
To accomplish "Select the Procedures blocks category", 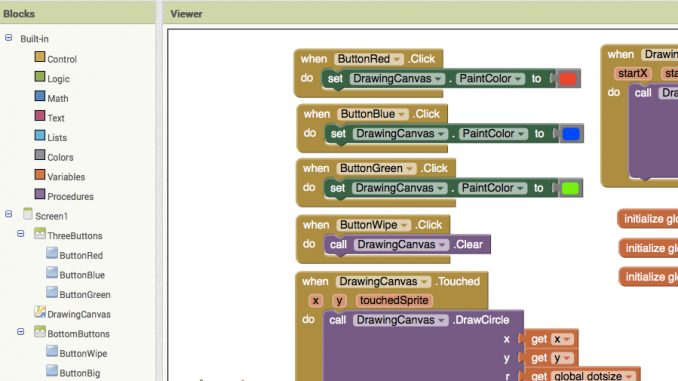I will 64,196.
